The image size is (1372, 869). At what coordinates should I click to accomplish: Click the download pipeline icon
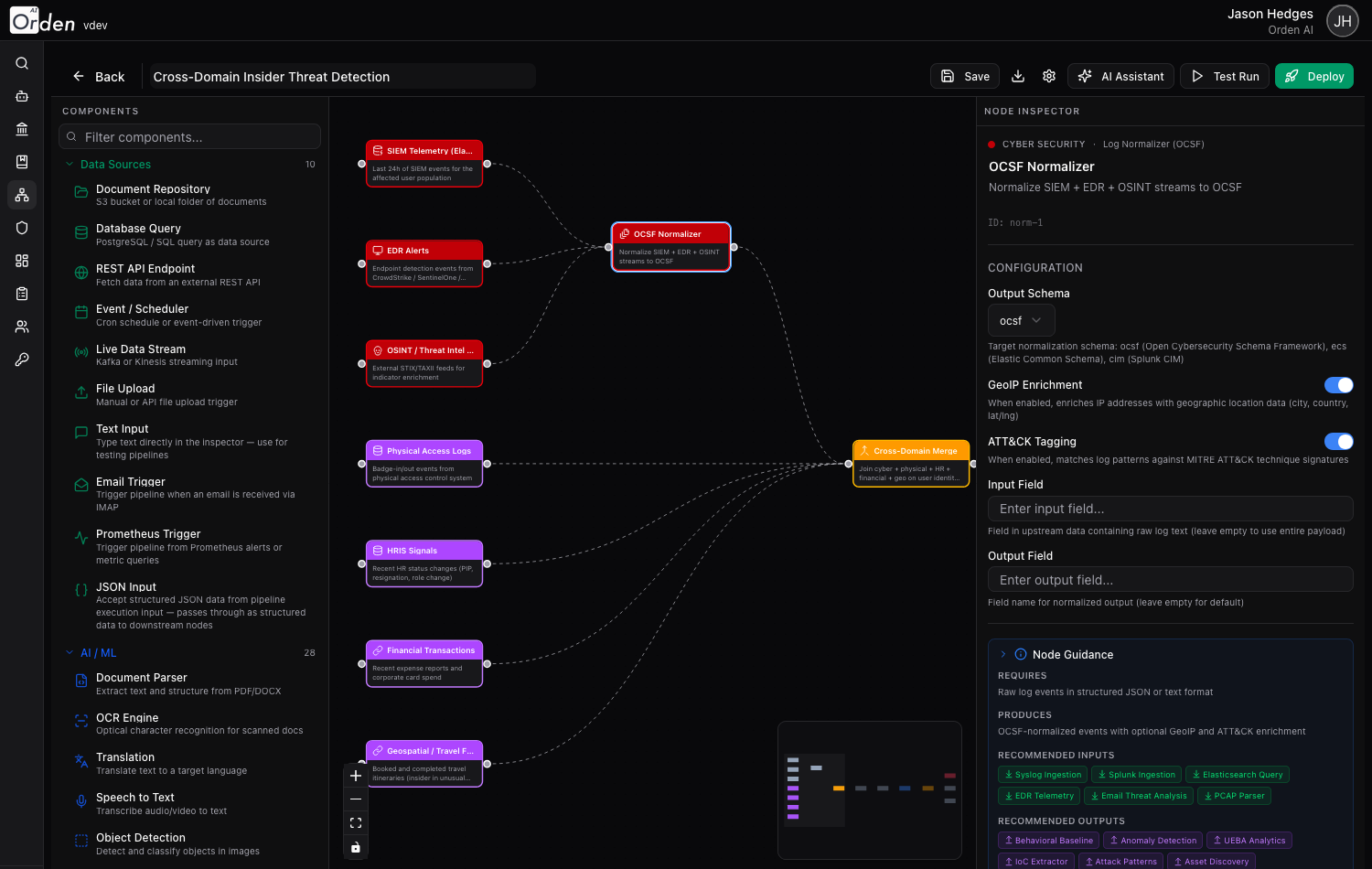(x=1018, y=76)
